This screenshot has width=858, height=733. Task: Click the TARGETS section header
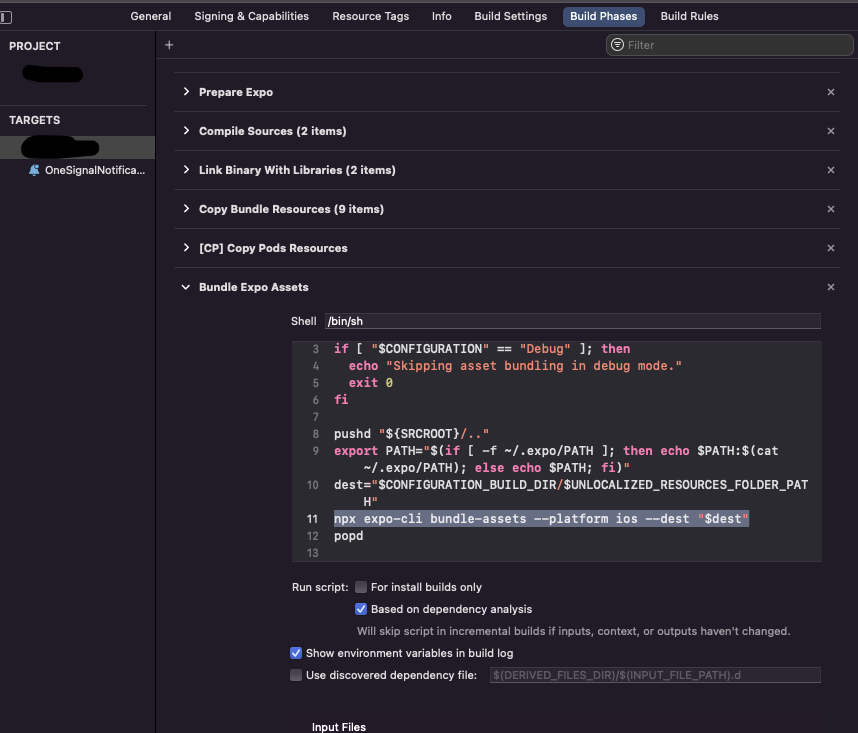[34, 120]
